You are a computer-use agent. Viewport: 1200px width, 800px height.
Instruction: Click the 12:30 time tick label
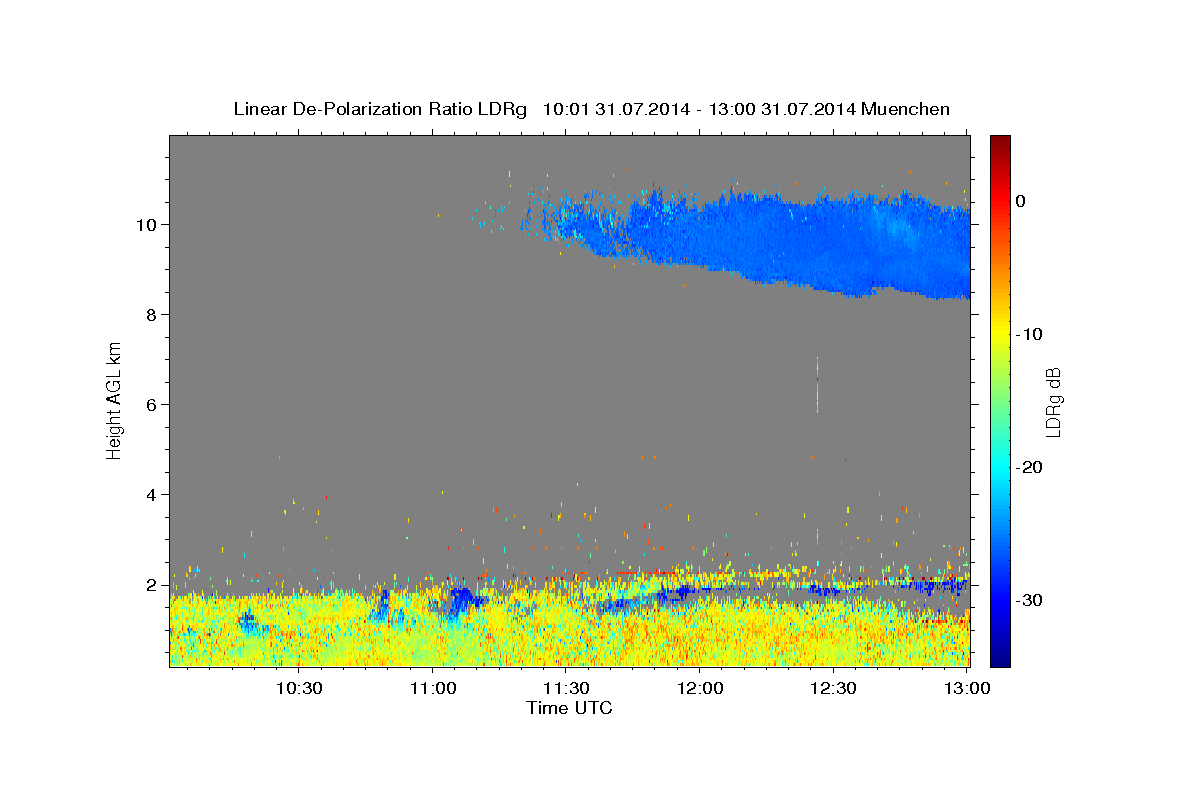833,688
